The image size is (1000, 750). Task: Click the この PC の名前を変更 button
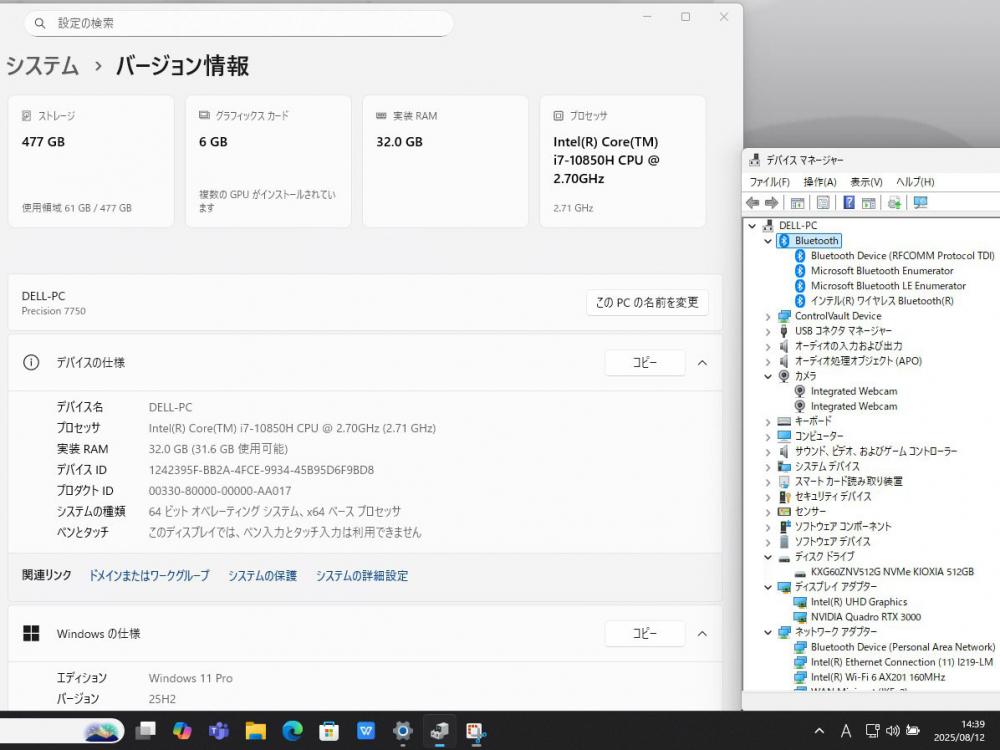(x=647, y=303)
